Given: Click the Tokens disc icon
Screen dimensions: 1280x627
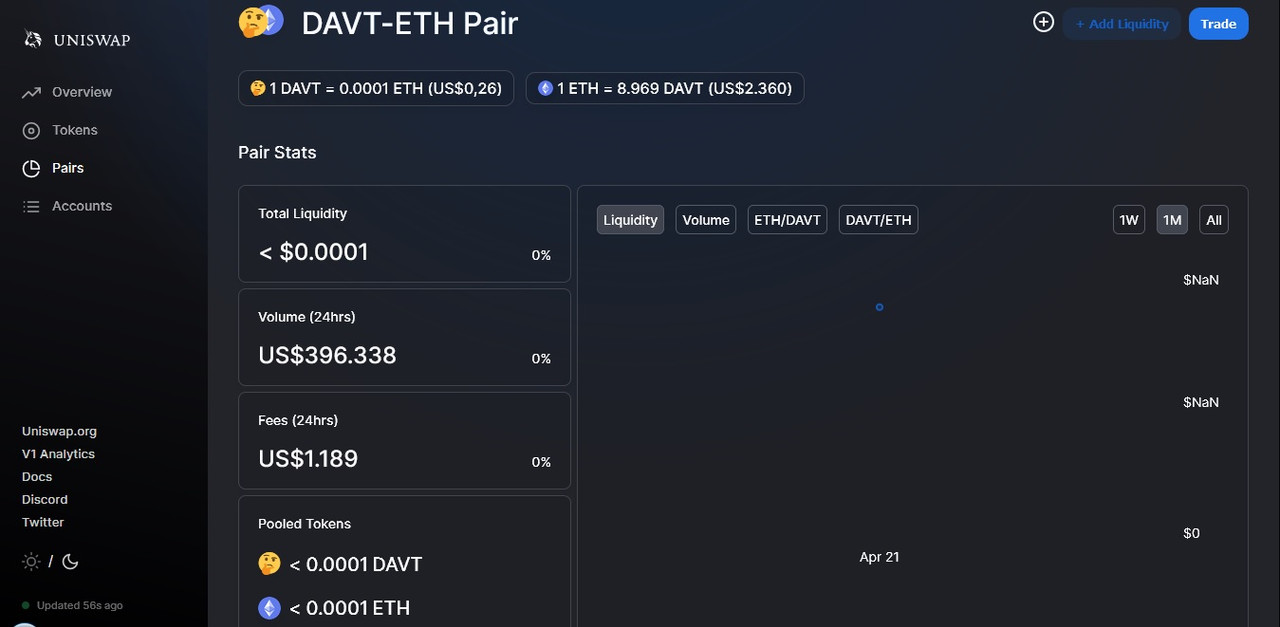Looking at the screenshot, I should point(31,130).
